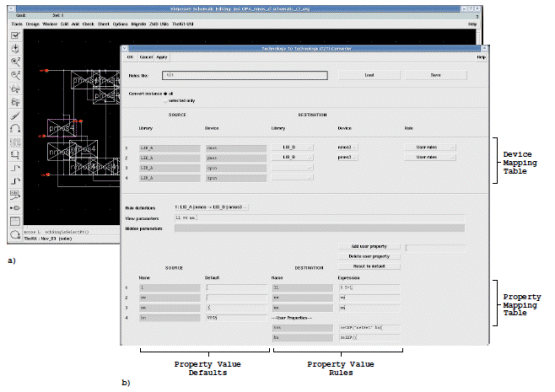
Task: Open the Migrate menu
Action: tap(138, 24)
